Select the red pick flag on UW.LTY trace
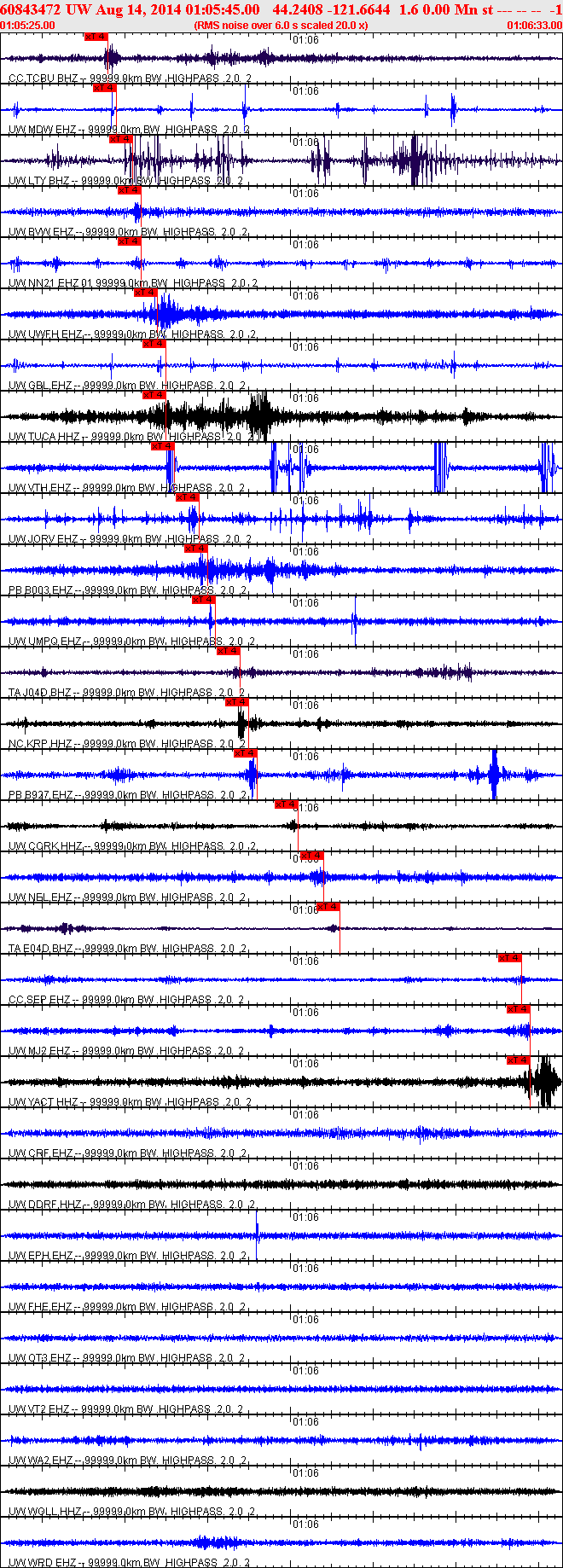Screen dimensions: 563x1568 pos(121,139)
